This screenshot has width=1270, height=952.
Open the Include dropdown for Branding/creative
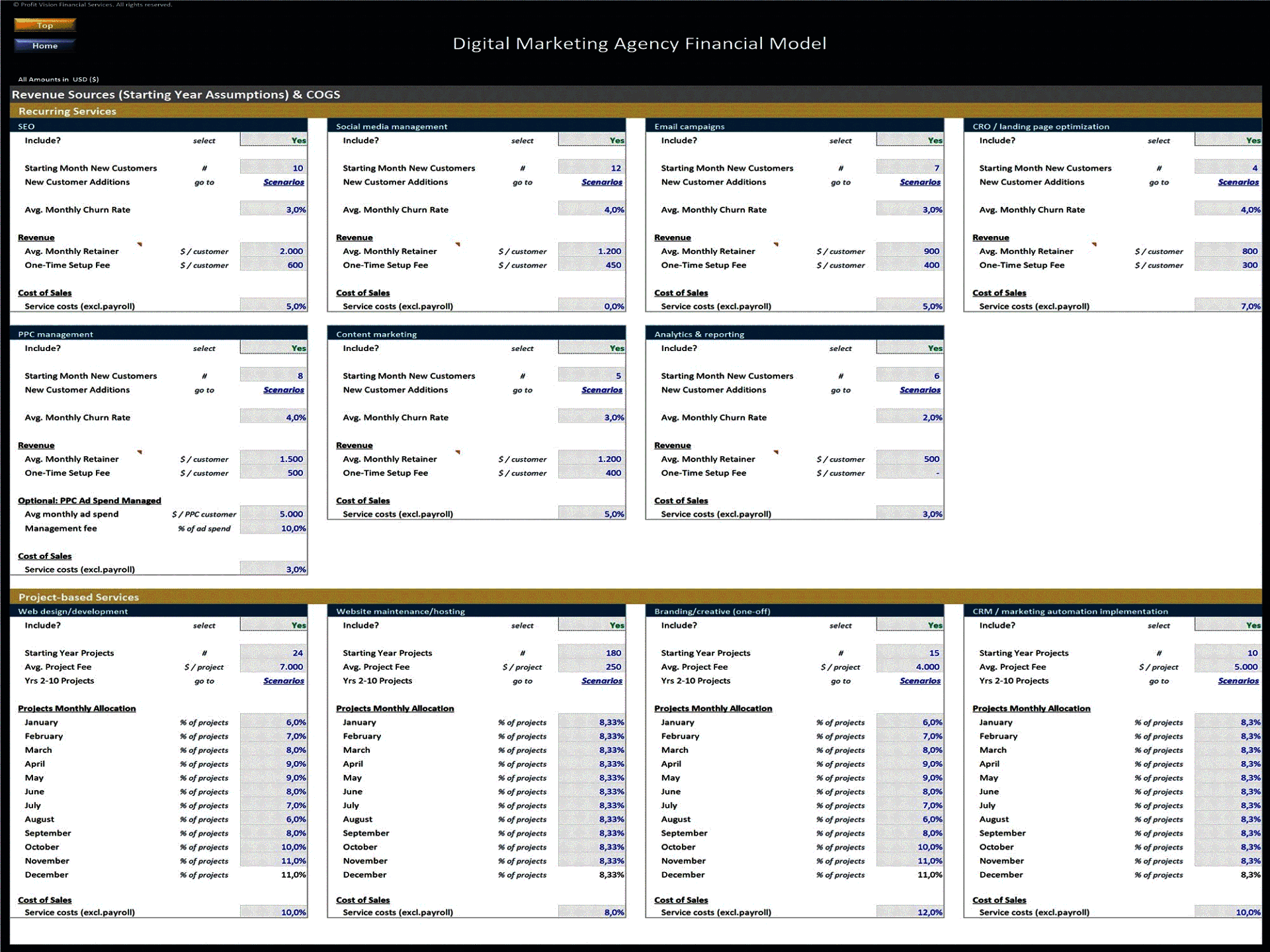click(x=909, y=625)
